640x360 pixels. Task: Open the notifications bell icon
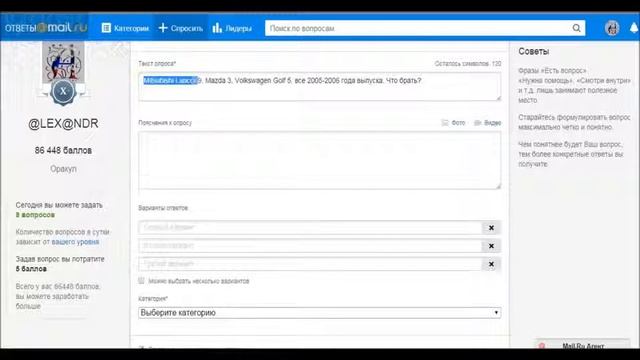[634, 28]
